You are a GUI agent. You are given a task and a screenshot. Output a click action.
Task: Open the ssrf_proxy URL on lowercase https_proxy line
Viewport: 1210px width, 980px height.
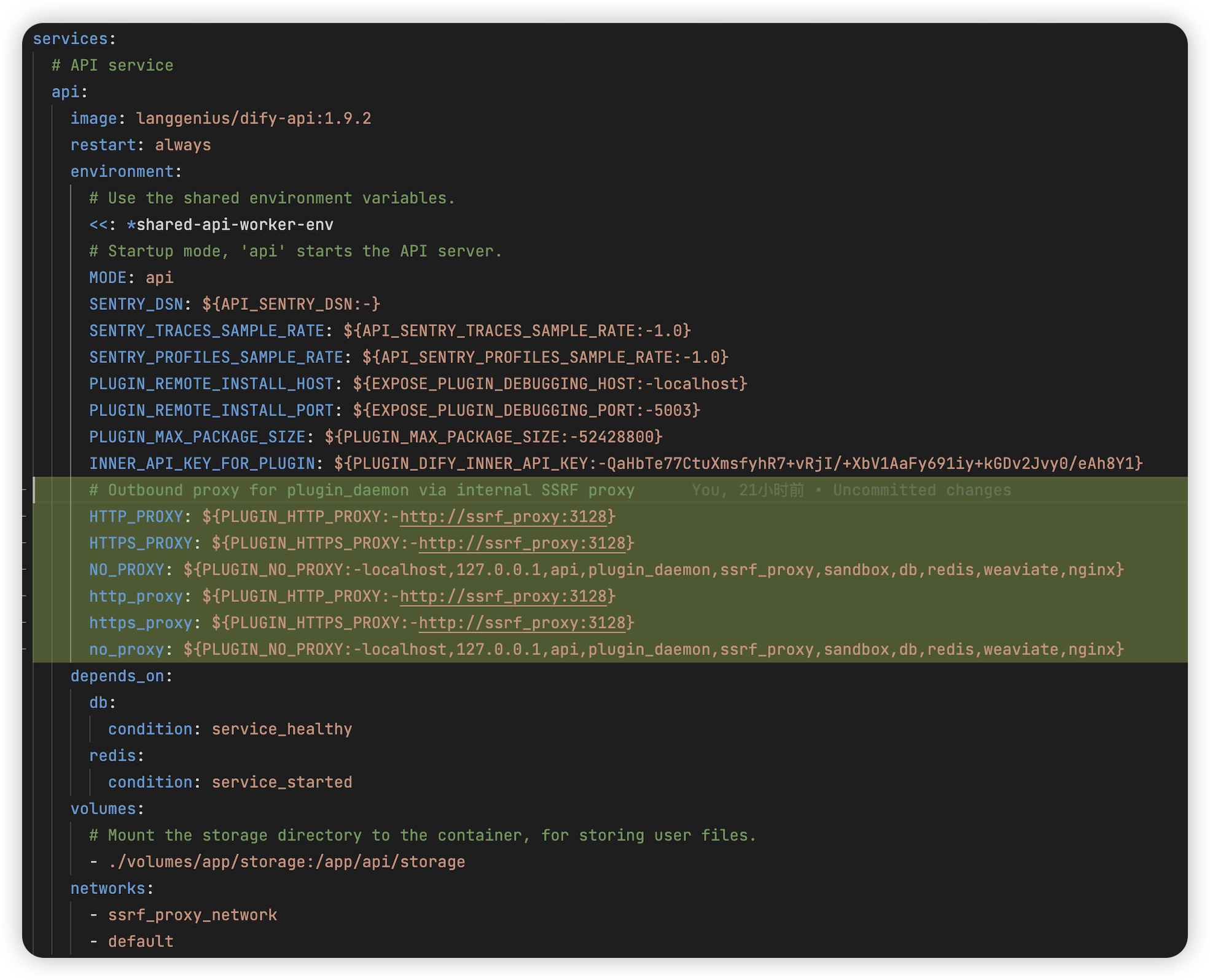point(522,623)
